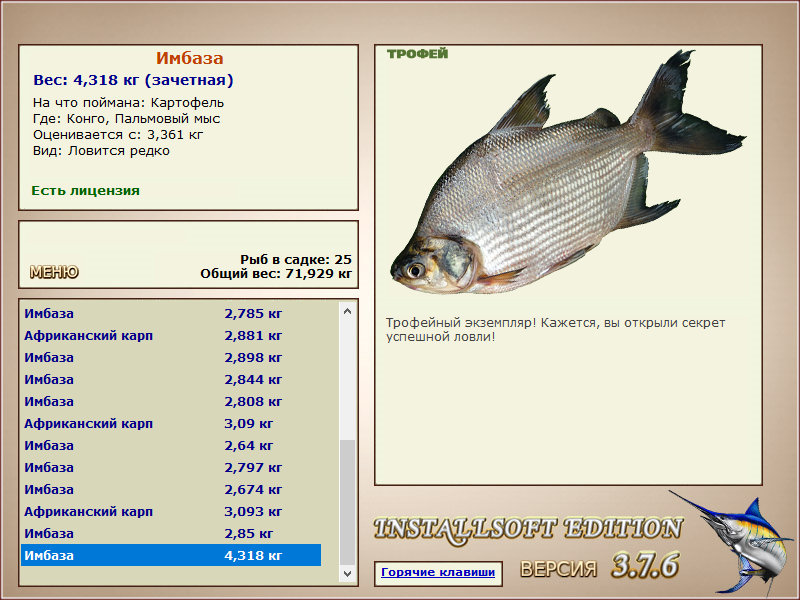Select the Имбаза 2,85 кг row

171,533
